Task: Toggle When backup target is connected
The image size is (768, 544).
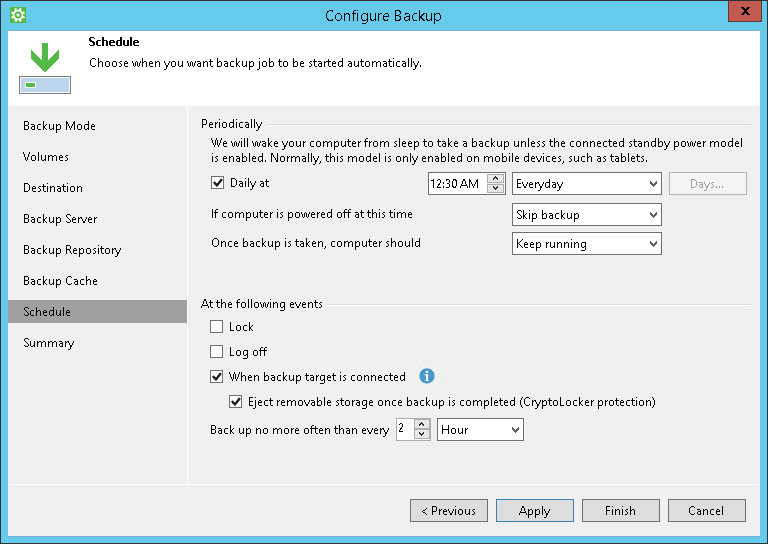Action: pyautogui.click(x=217, y=377)
